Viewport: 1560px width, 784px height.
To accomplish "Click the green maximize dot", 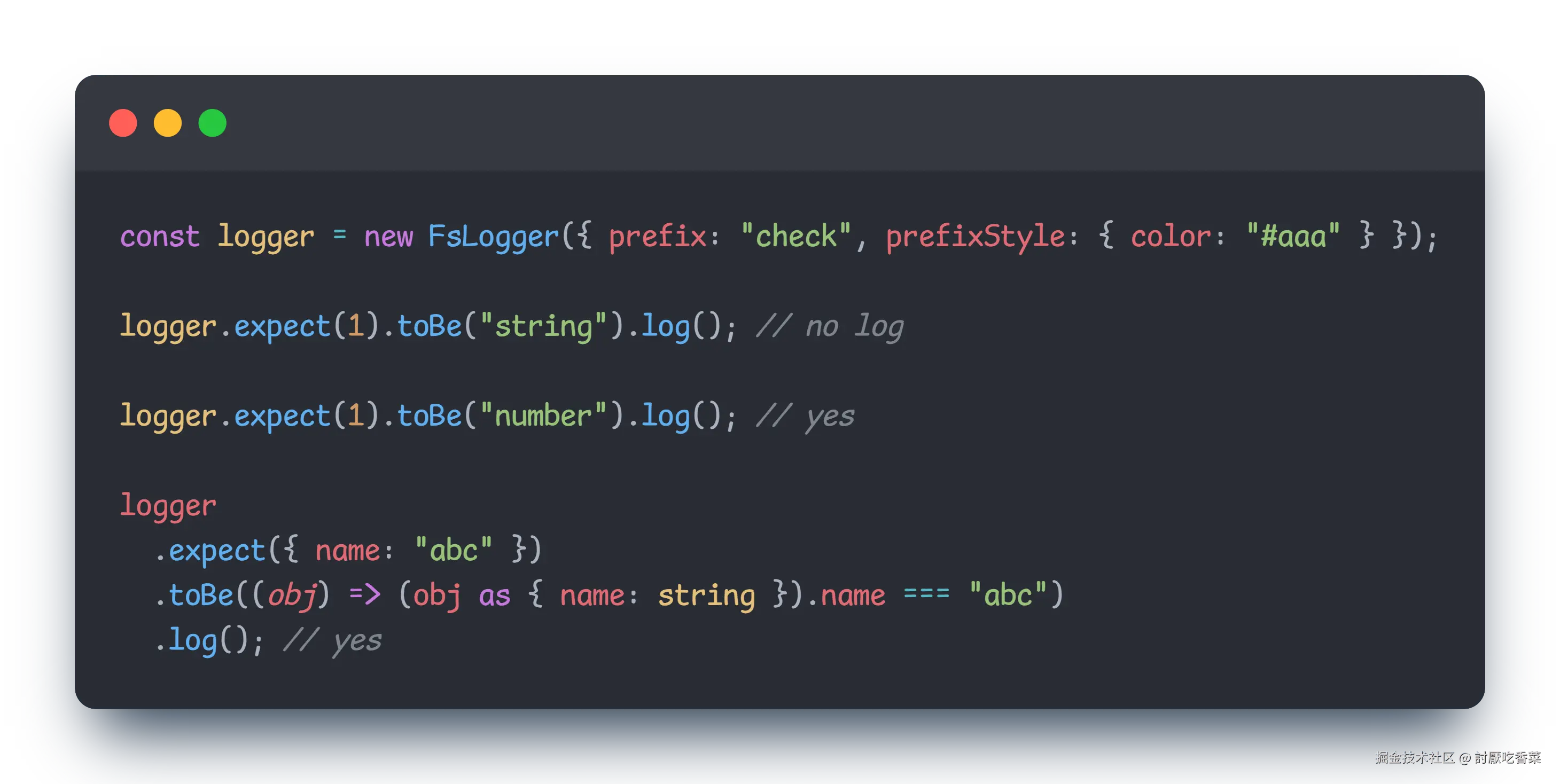I will pos(213,123).
